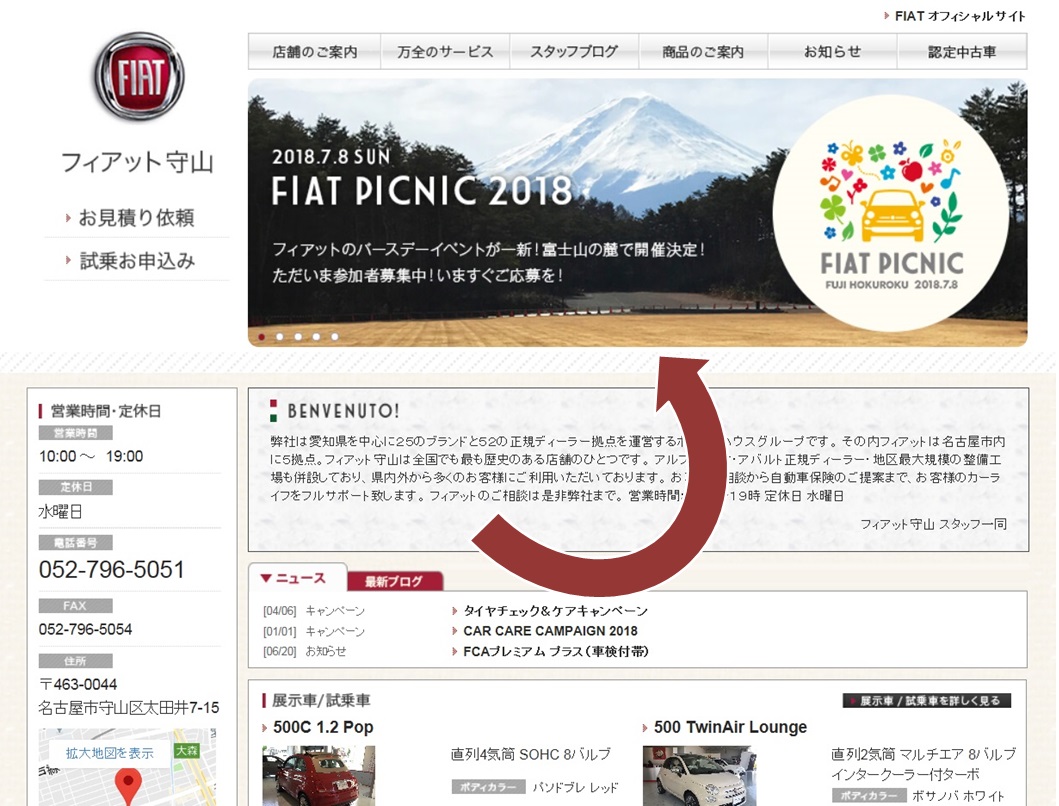Click the white 500 TwinAir car thumbnail
The width and height of the screenshot is (1059, 806).
pos(699,776)
